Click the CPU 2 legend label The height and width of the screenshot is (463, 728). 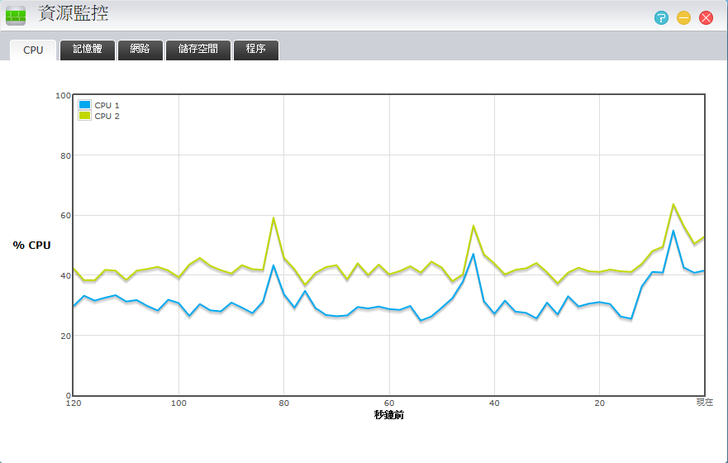click(107, 116)
